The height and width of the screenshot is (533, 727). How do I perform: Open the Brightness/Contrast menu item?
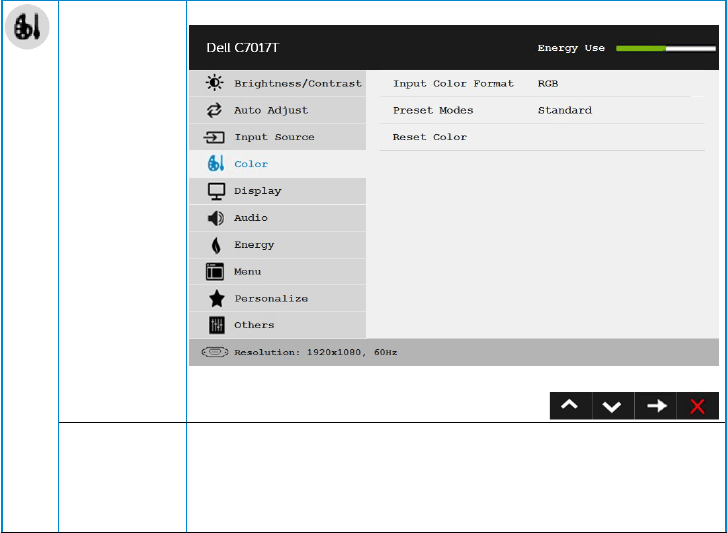coord(277,83)
